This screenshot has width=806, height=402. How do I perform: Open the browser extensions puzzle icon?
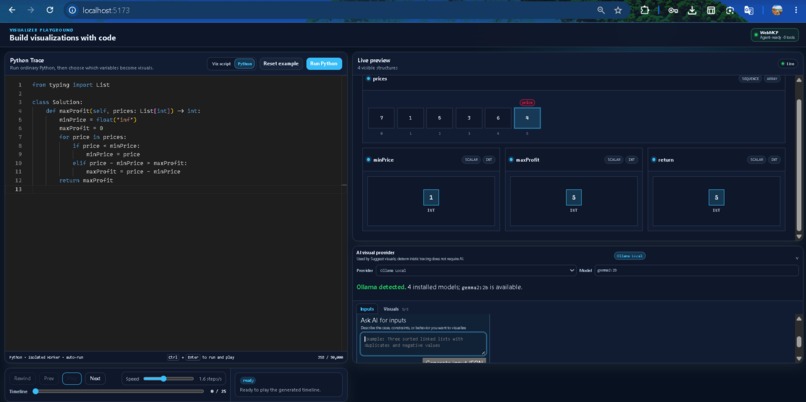point(645,10)
